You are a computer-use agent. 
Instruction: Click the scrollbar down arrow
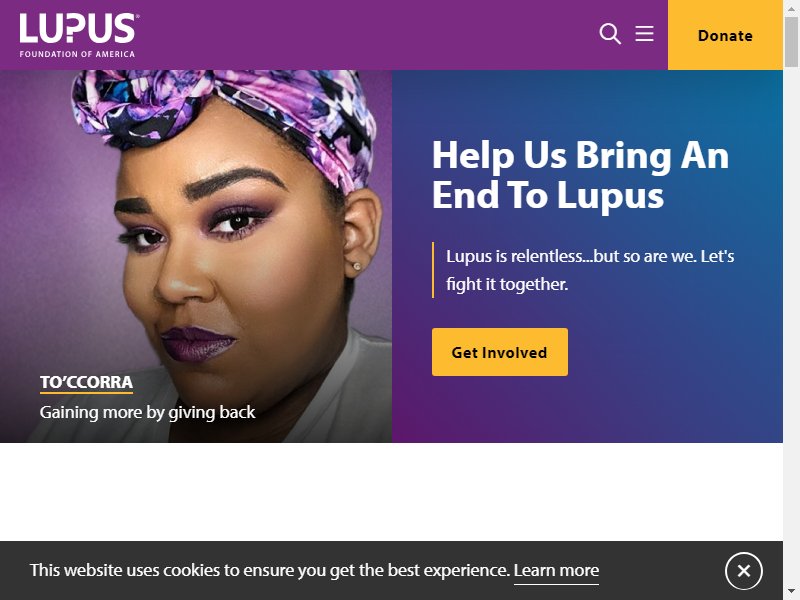[791, 591]
